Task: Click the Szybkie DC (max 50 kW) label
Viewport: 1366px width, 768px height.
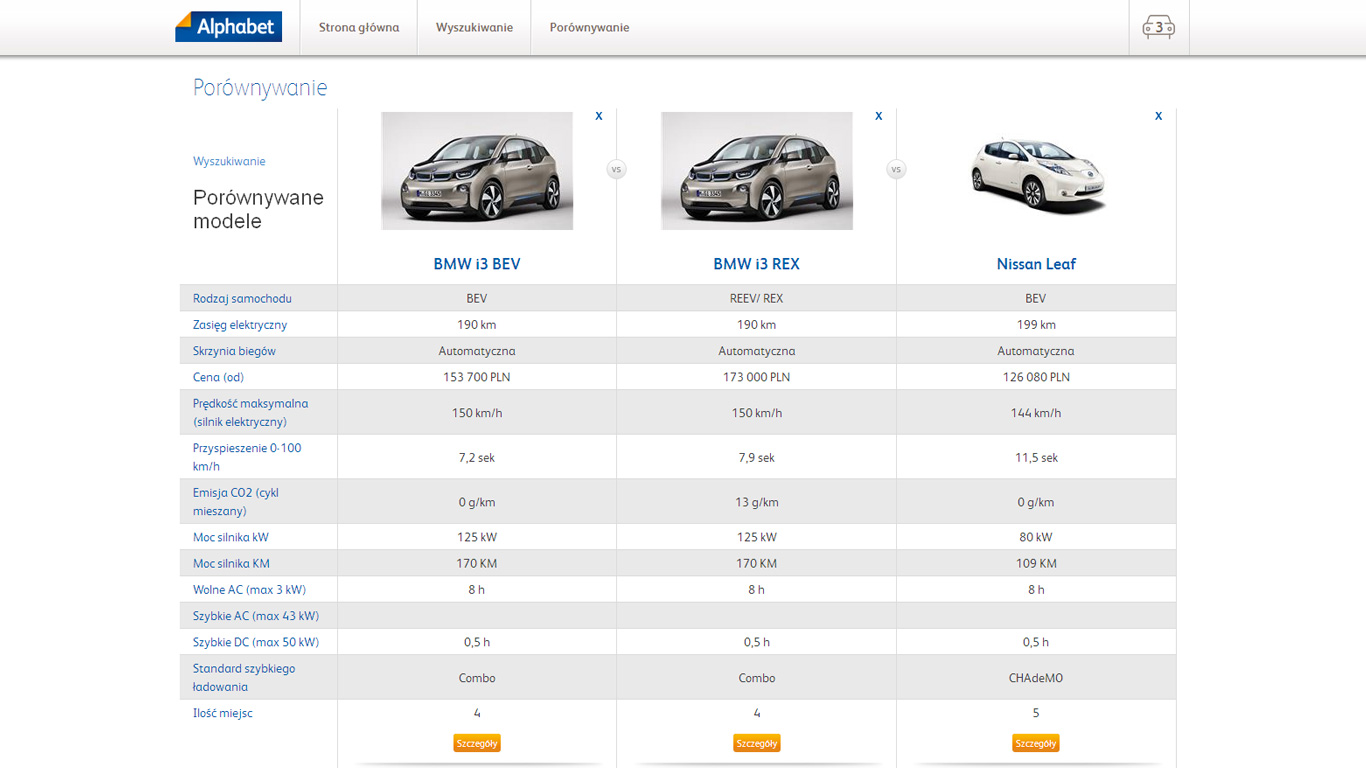Action: [x=256, y=642]
